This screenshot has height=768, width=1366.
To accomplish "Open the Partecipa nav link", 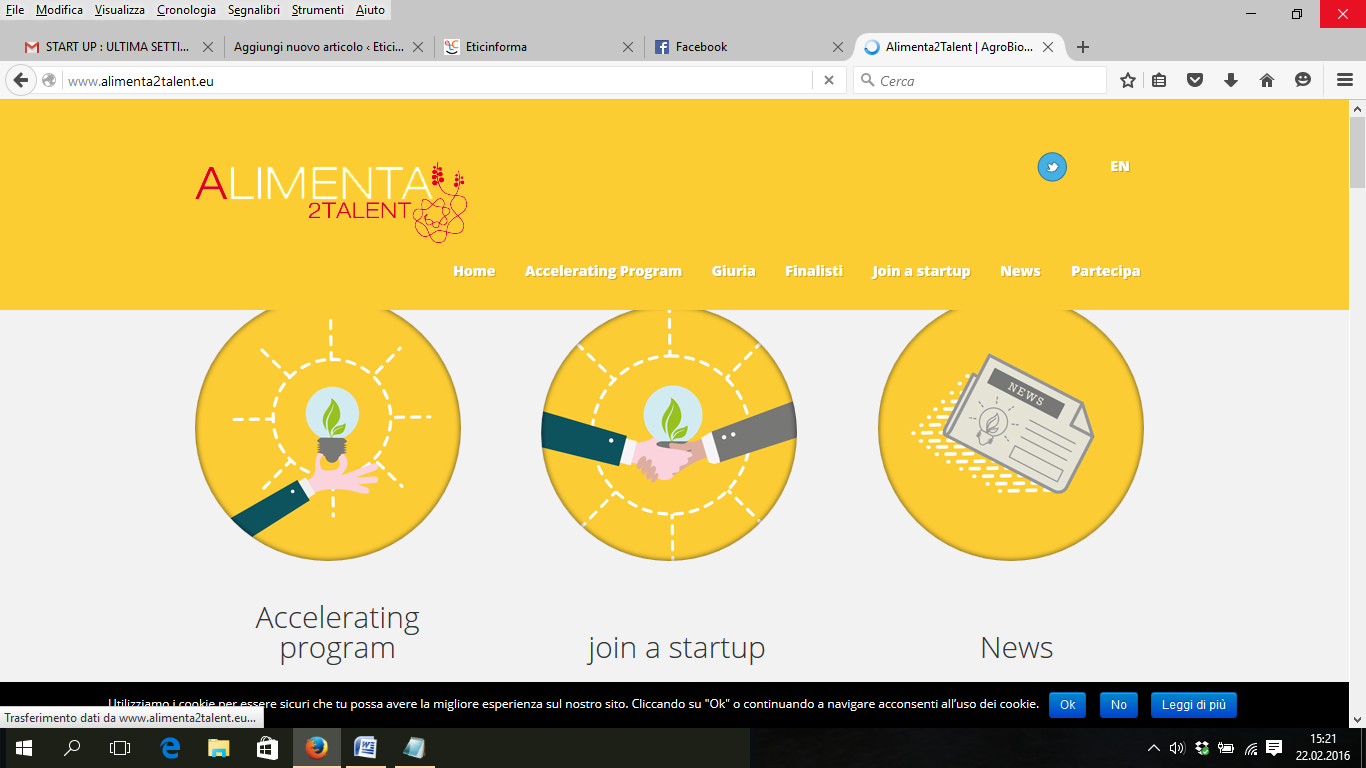I will (x=1105, y=271).
